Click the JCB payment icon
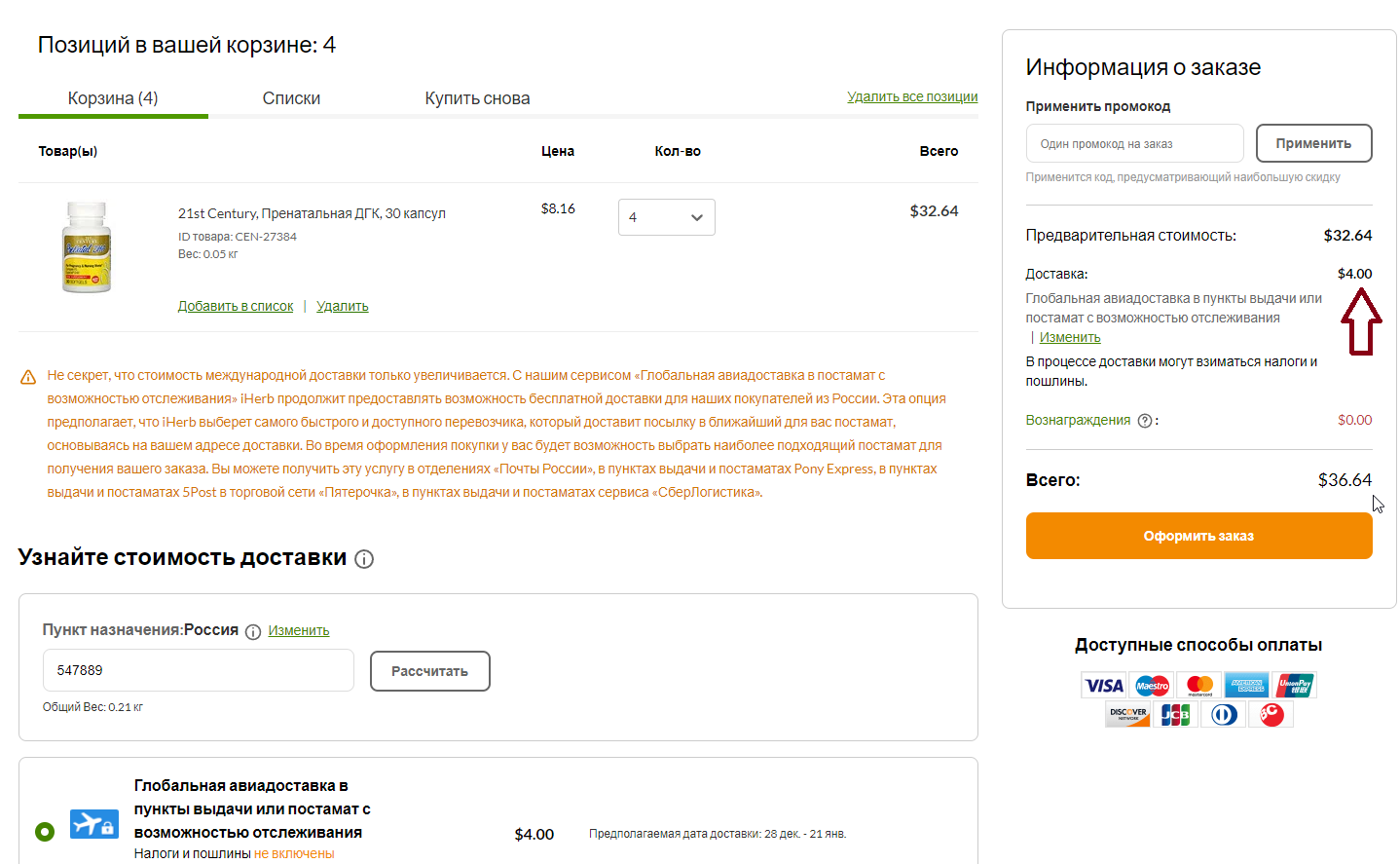 tap(1175, 715)
